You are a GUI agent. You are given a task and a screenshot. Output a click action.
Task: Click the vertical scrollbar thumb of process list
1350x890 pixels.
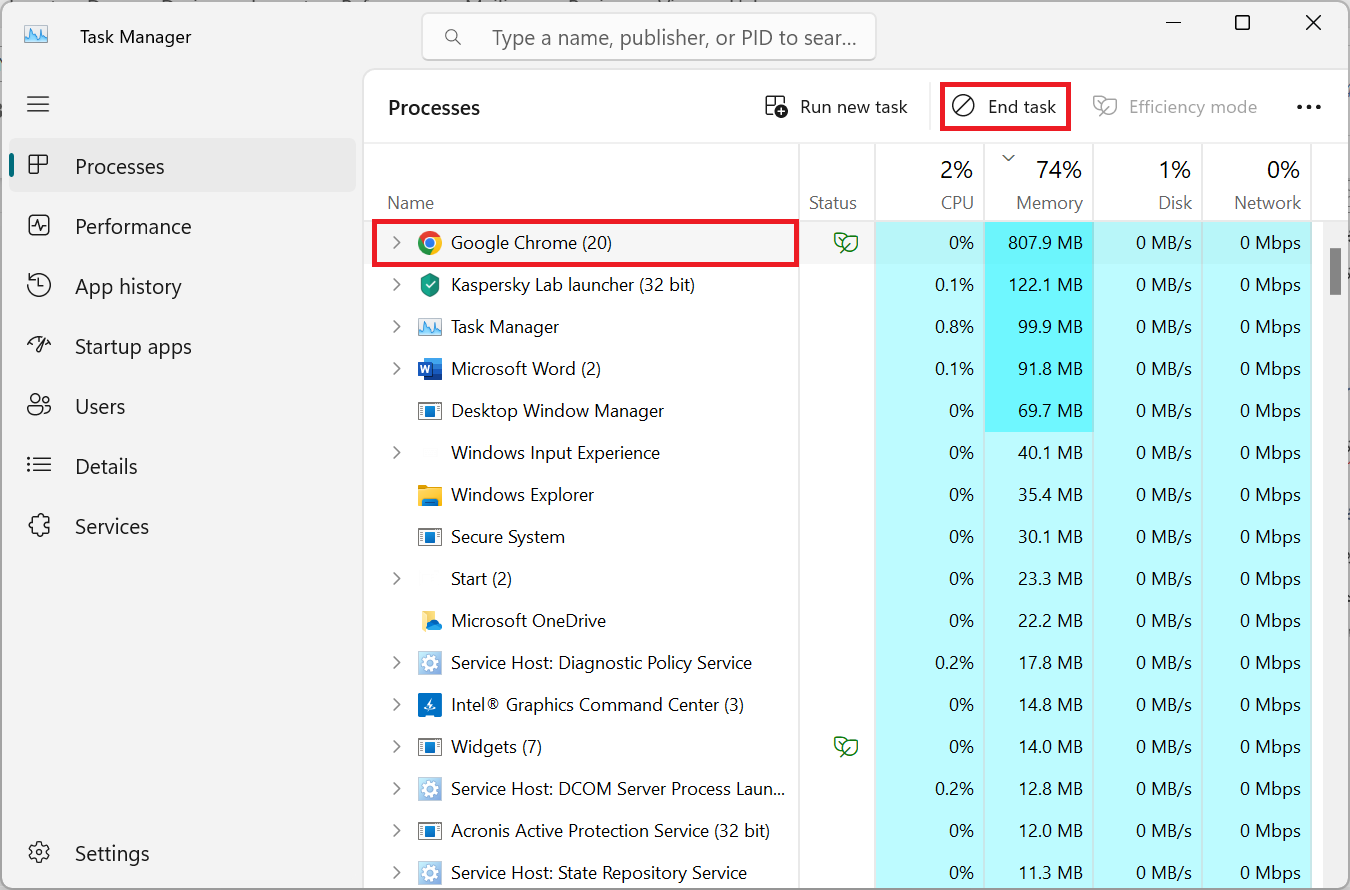coord(1335,271)
